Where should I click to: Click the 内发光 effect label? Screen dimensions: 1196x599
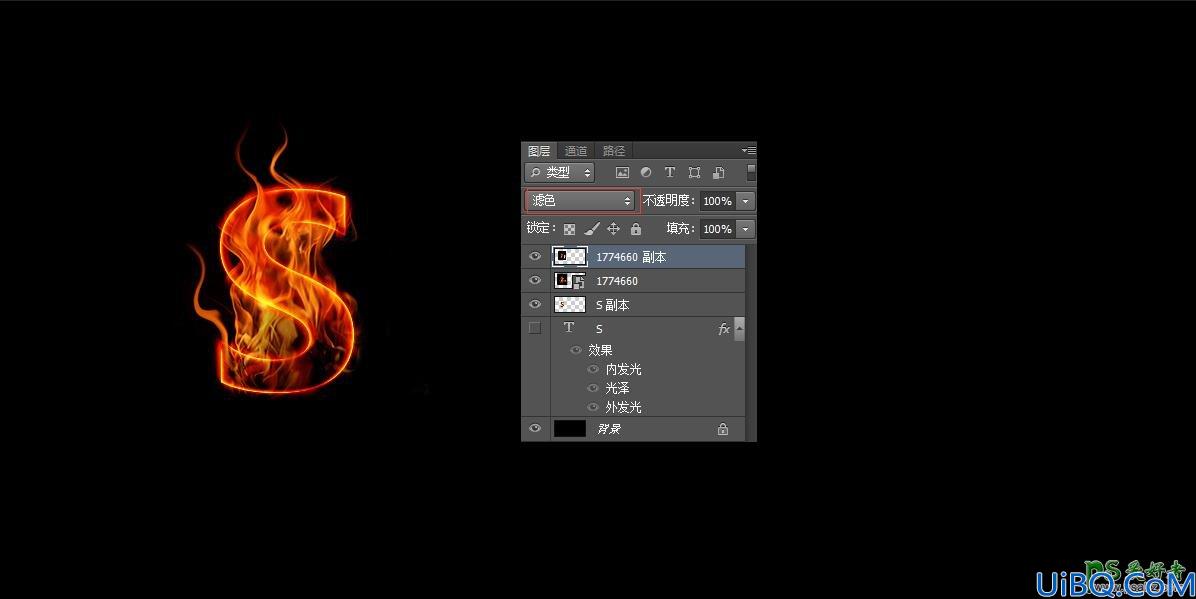623,369
